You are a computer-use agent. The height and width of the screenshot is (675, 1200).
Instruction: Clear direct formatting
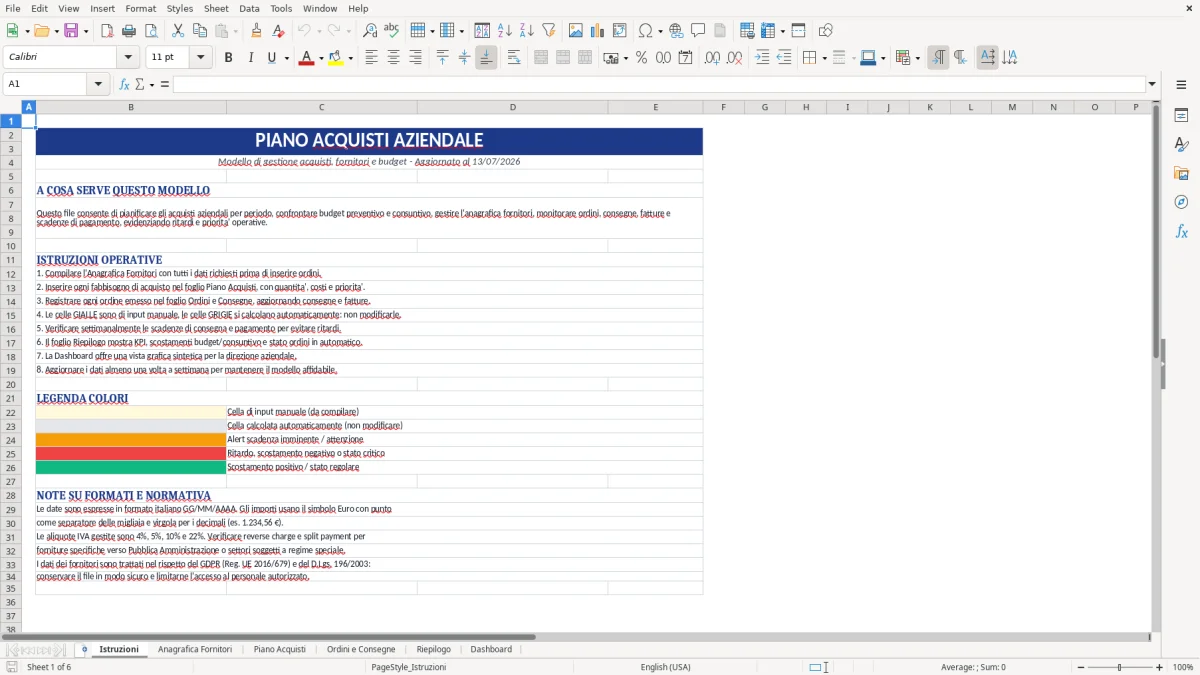(277, 31)
